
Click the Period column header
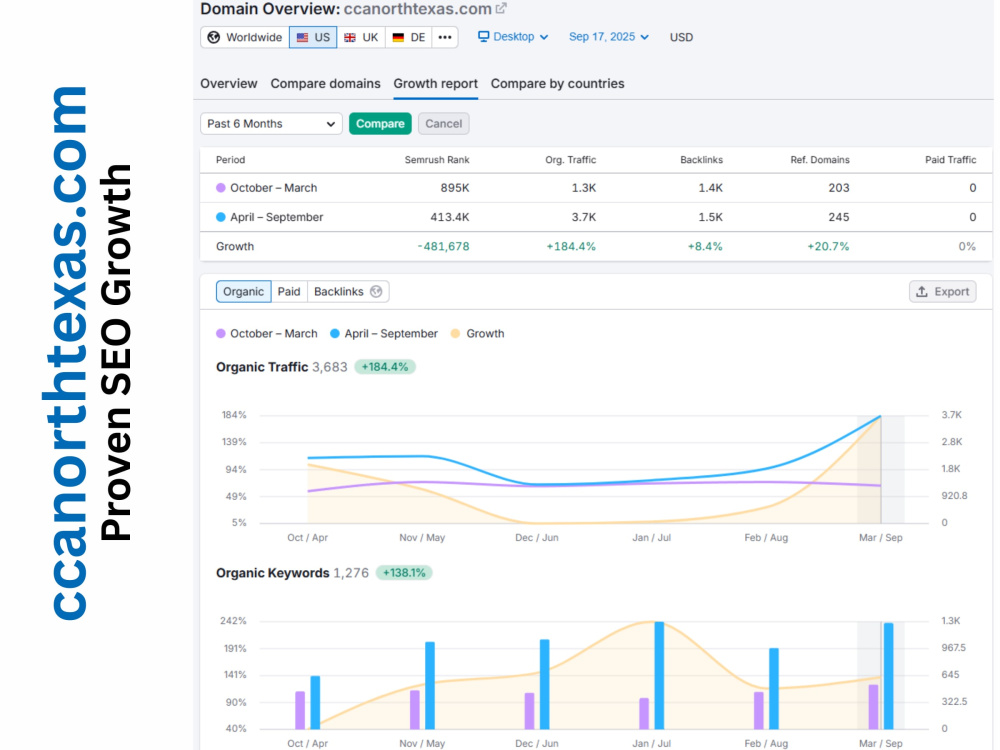[230, 159]
